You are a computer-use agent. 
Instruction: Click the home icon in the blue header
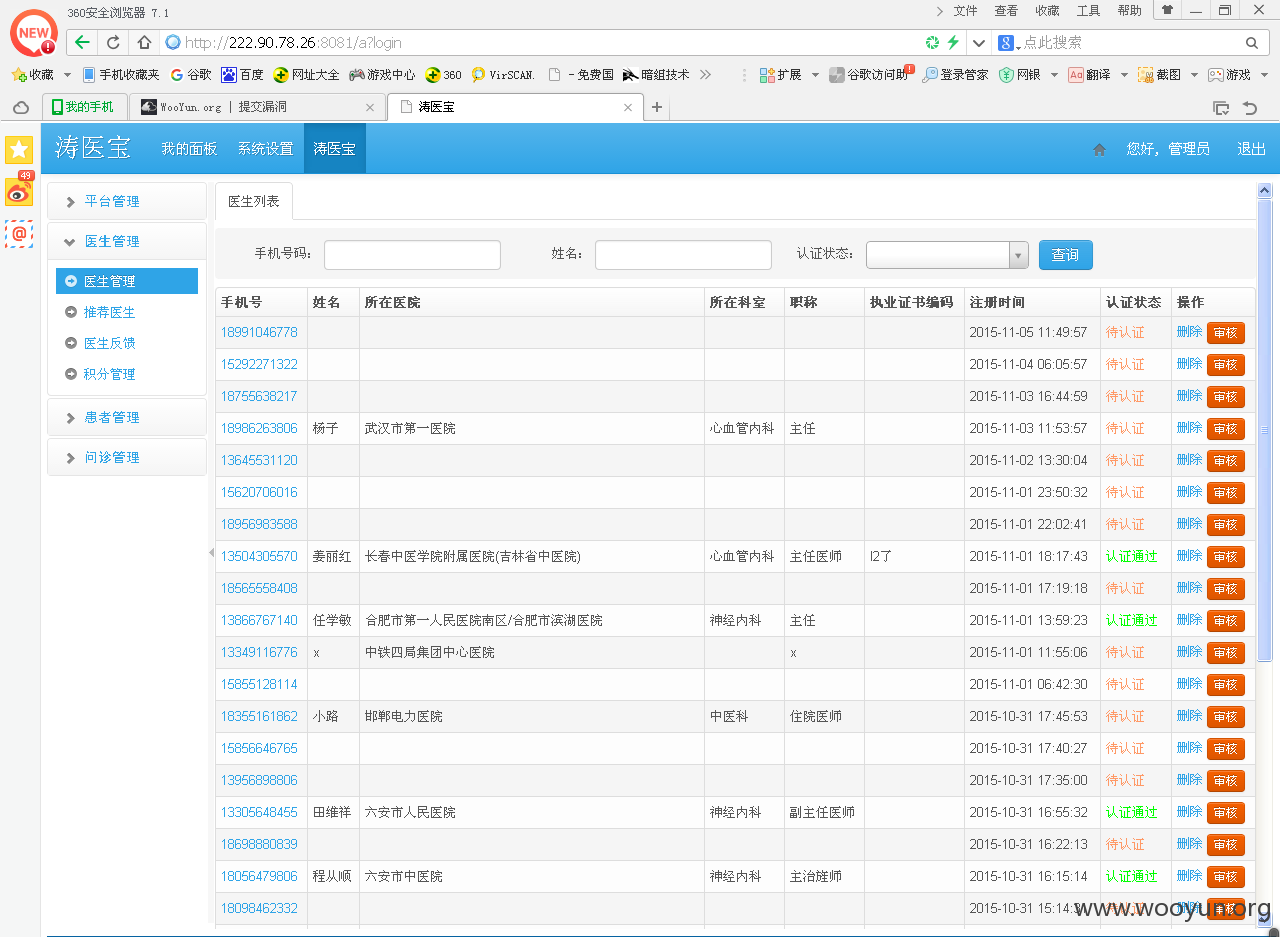[1100, 149]
